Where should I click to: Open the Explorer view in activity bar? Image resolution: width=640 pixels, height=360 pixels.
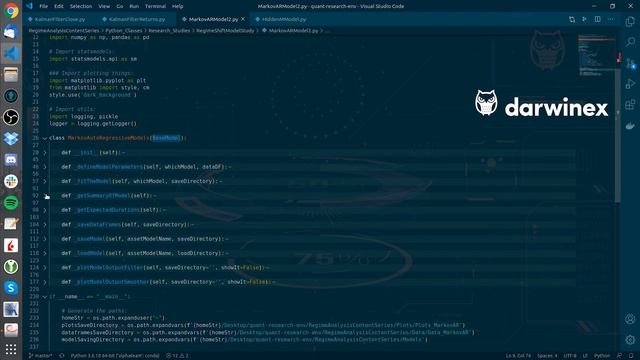(x=630, y=22)
